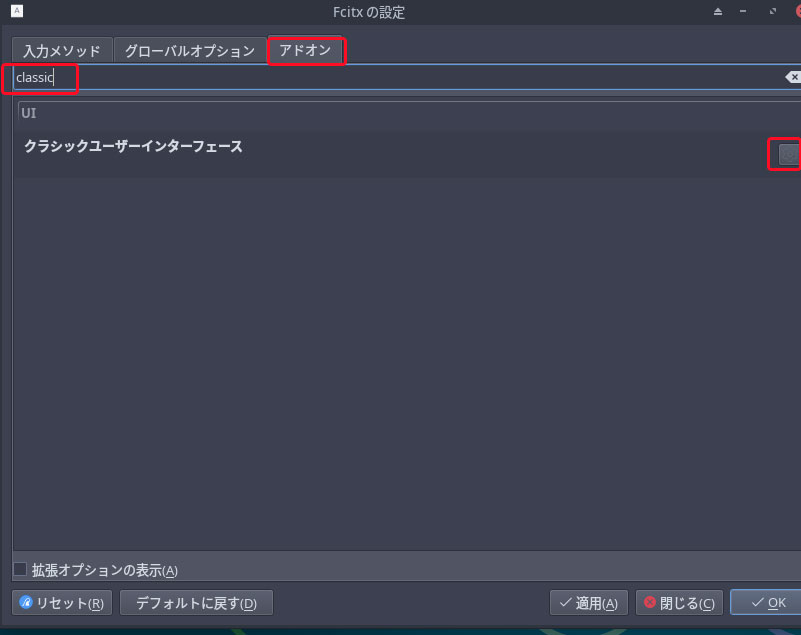Click the UI category header

point(409,113)
